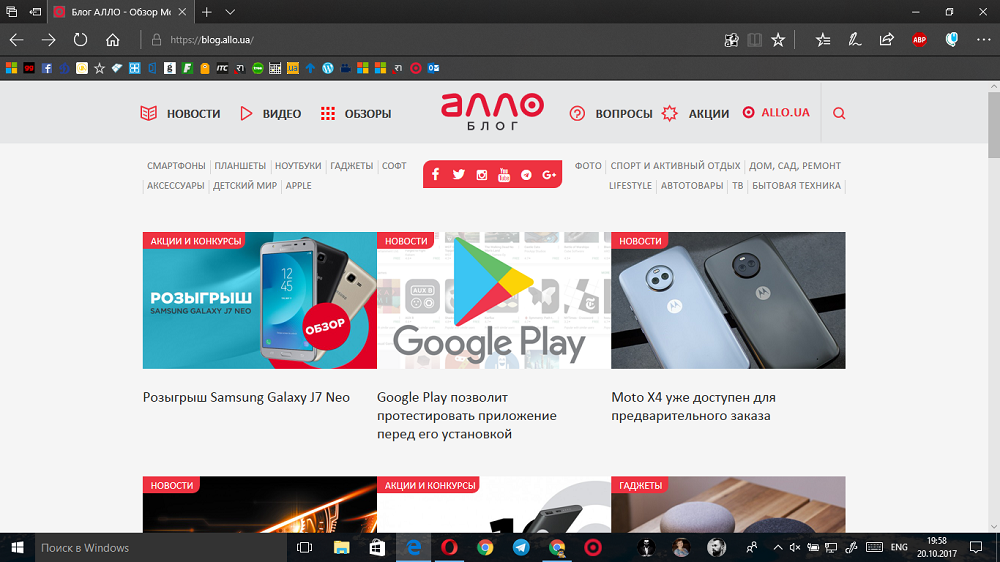Screen dimensions: 1000x562
Task: Go to the browser Home page icon
Action: click(x=113, y=40)
